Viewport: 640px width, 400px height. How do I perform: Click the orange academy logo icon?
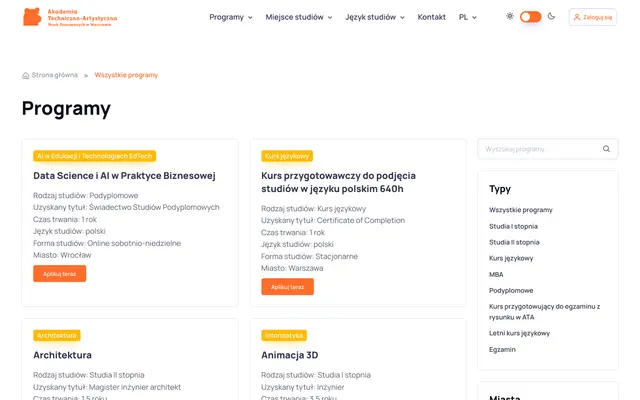click(x=32, y=17)
